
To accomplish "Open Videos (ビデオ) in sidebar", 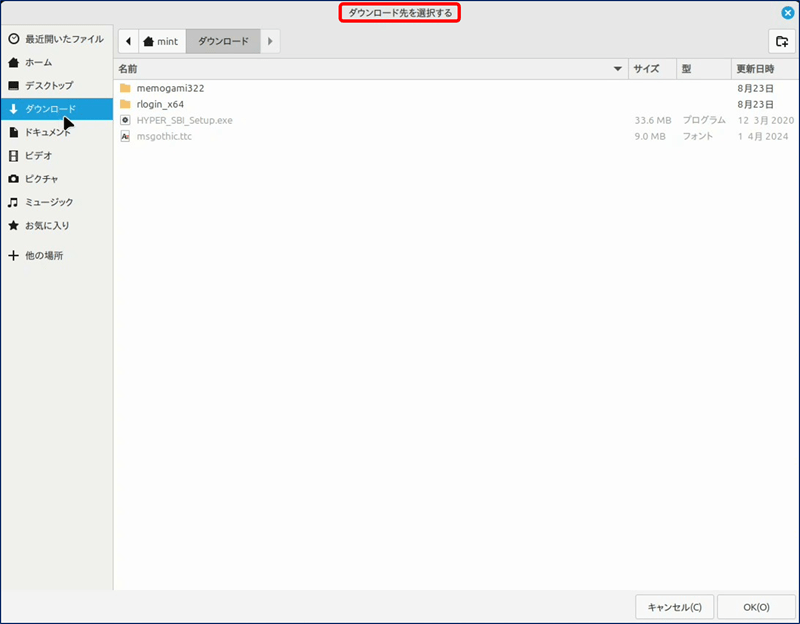I will tap(56, 156).
